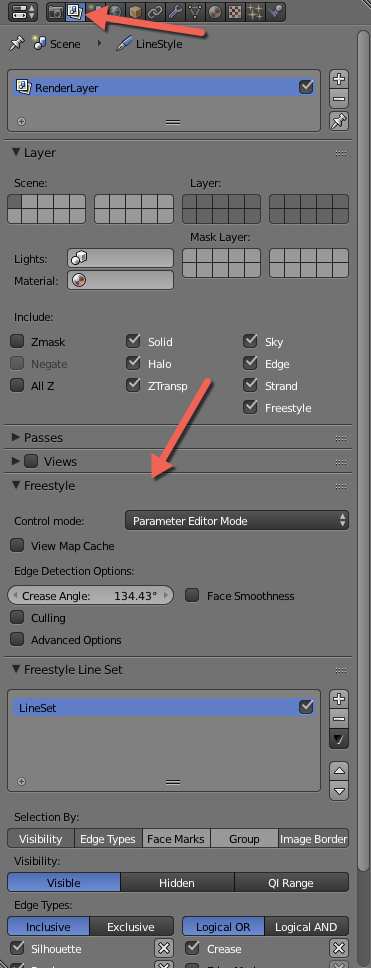
Task: Open the Control mode dropdown
Action: (237, 520)
